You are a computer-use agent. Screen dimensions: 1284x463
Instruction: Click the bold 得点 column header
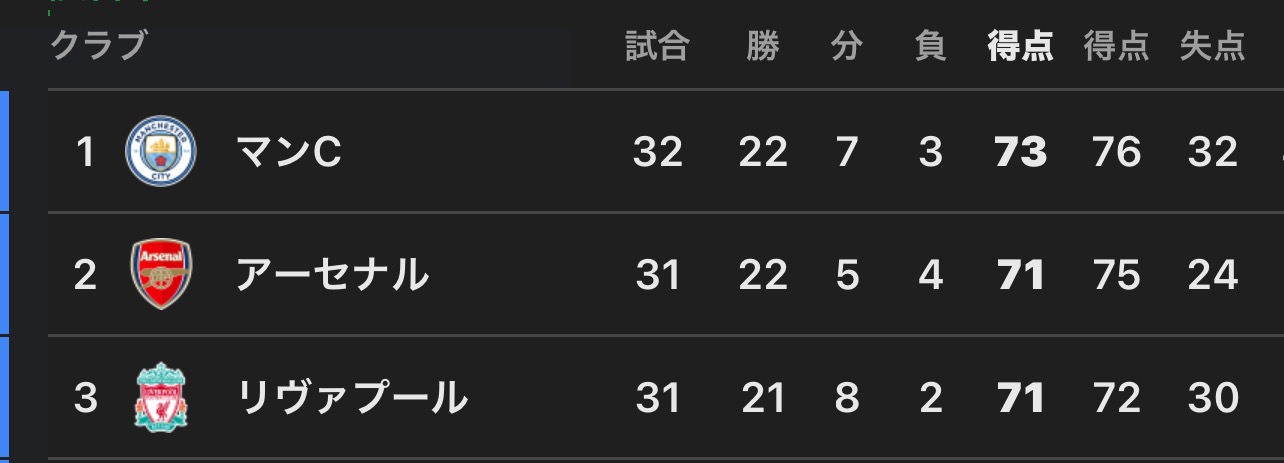pos(1020,47)
